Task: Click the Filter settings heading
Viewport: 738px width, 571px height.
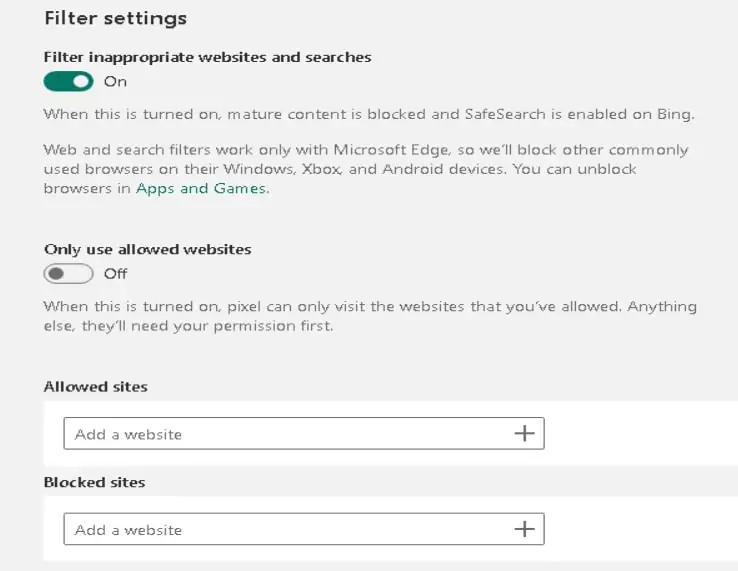Action: (116, 18)
